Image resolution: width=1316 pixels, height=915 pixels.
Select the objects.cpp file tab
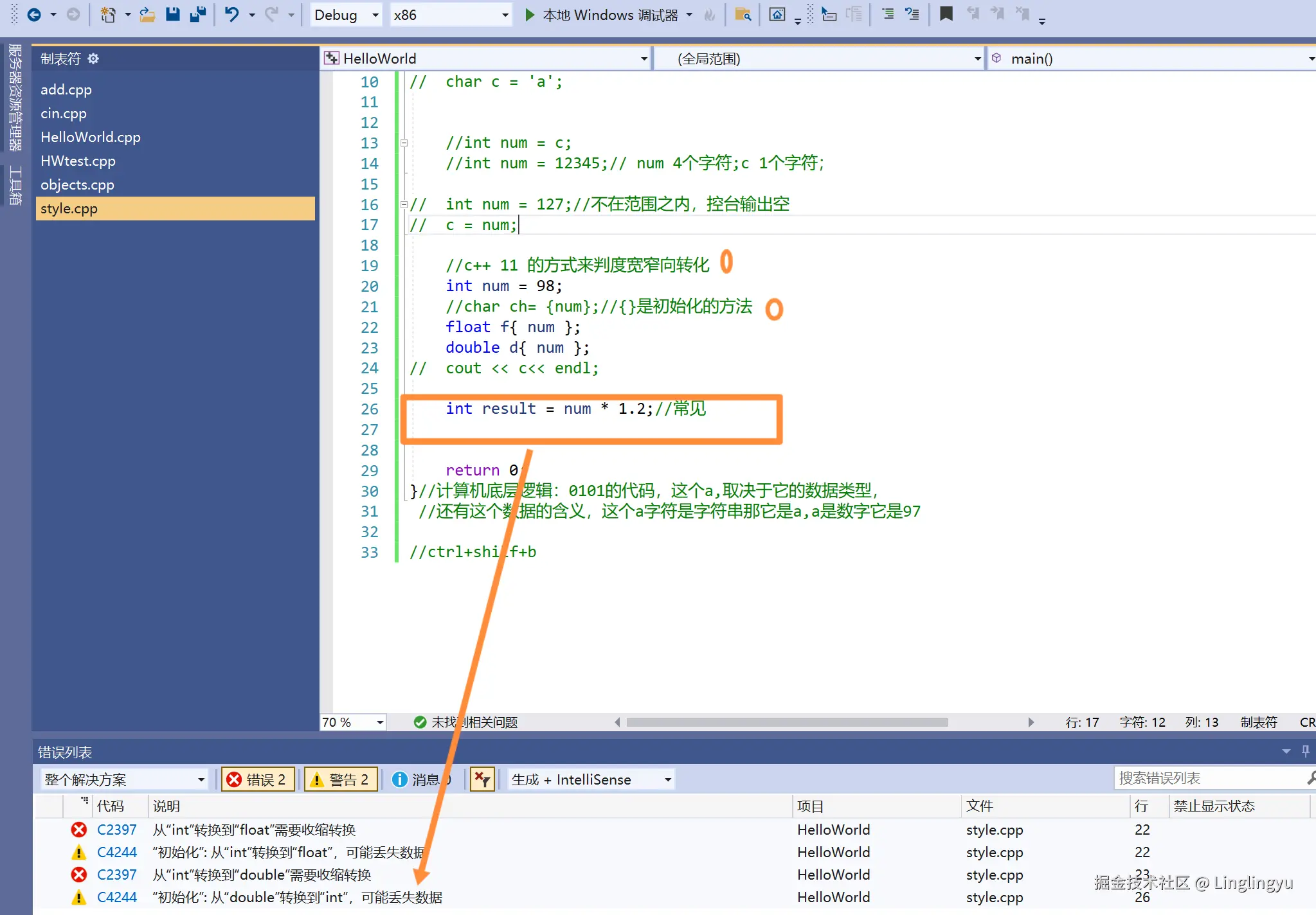(77, 184)
